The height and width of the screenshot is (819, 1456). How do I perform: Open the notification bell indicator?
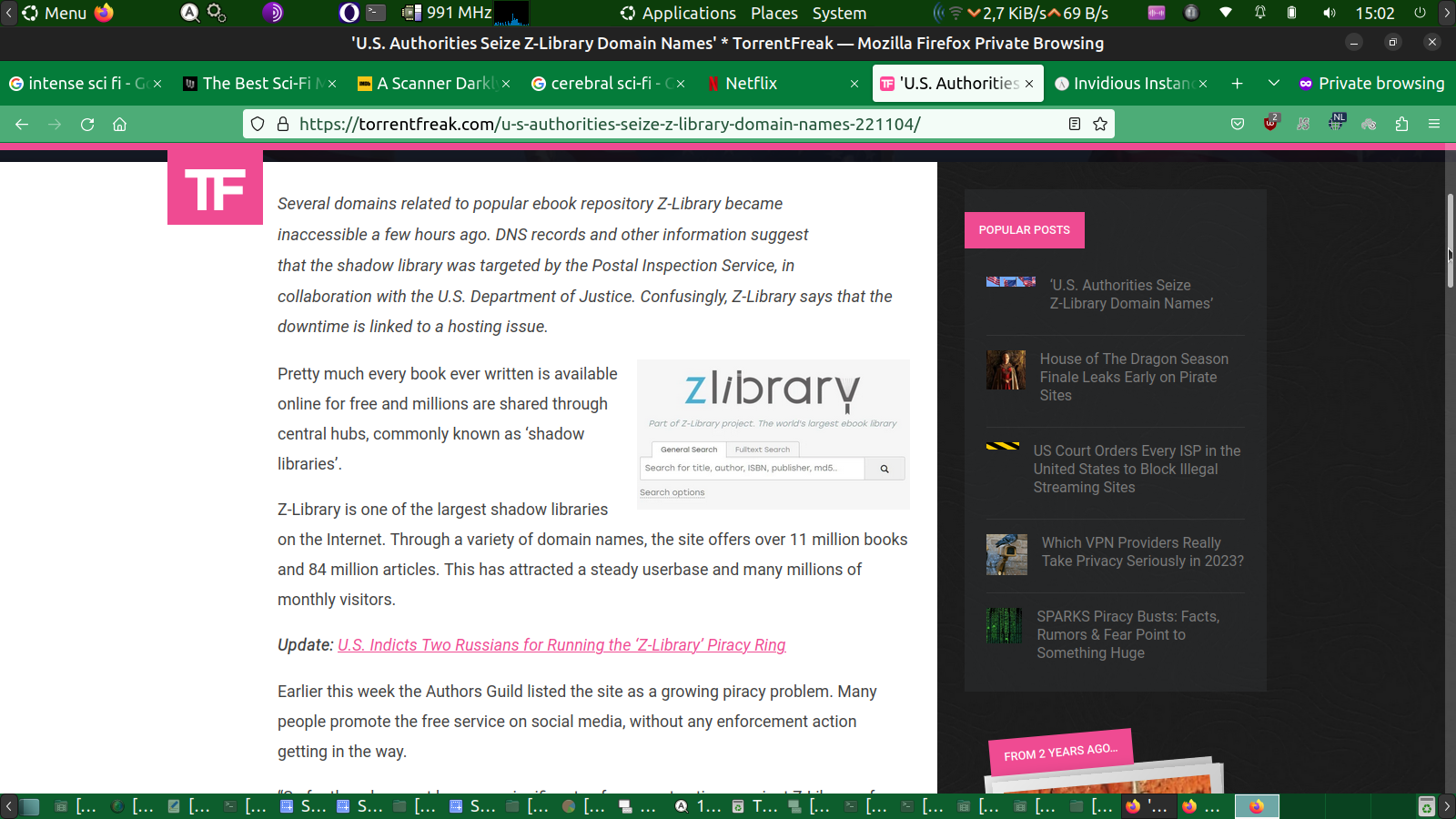click(x=1260, y=13)
